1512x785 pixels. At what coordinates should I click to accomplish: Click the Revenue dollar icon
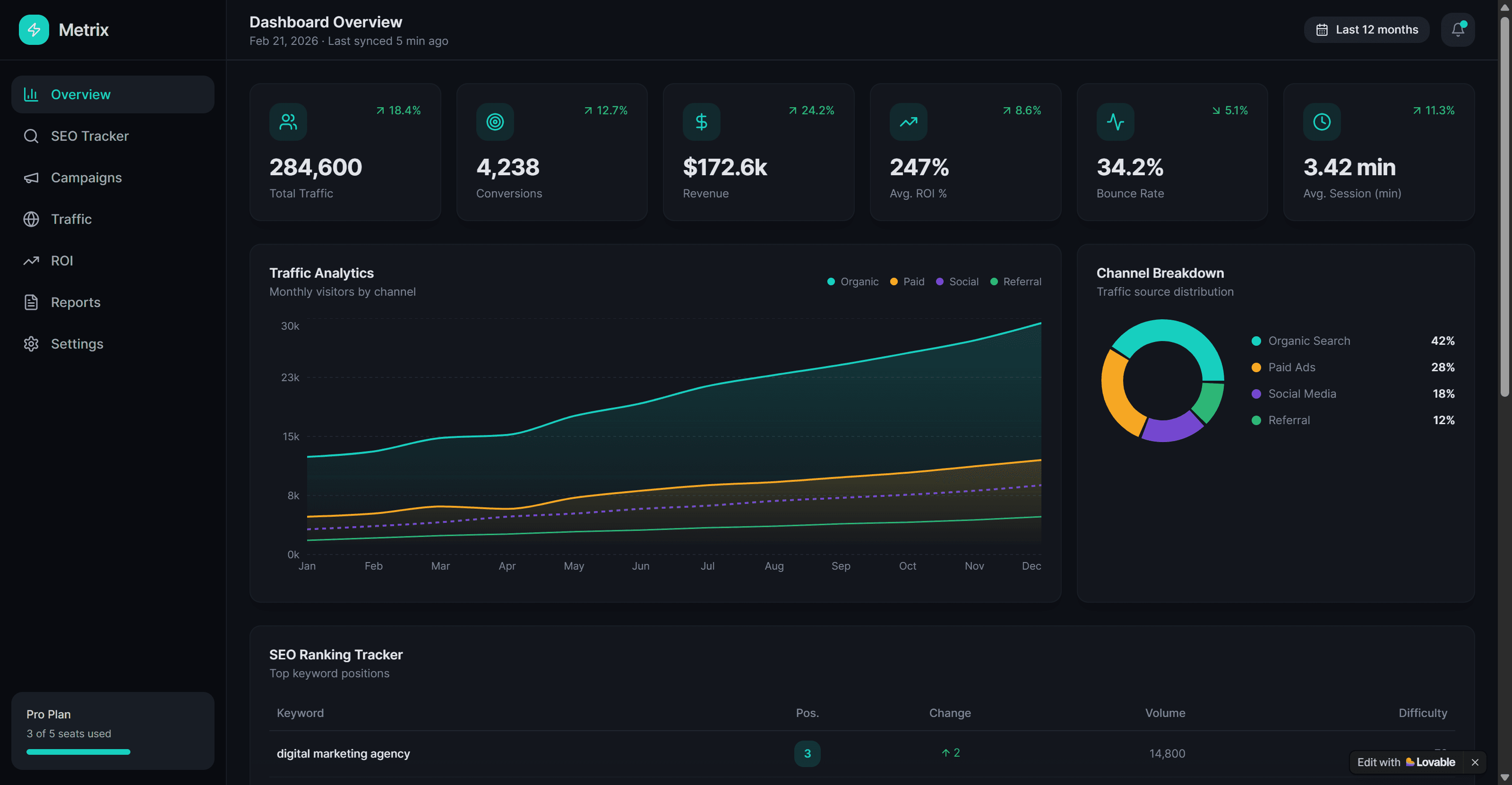pyautogui.click(x=701, y=121)
